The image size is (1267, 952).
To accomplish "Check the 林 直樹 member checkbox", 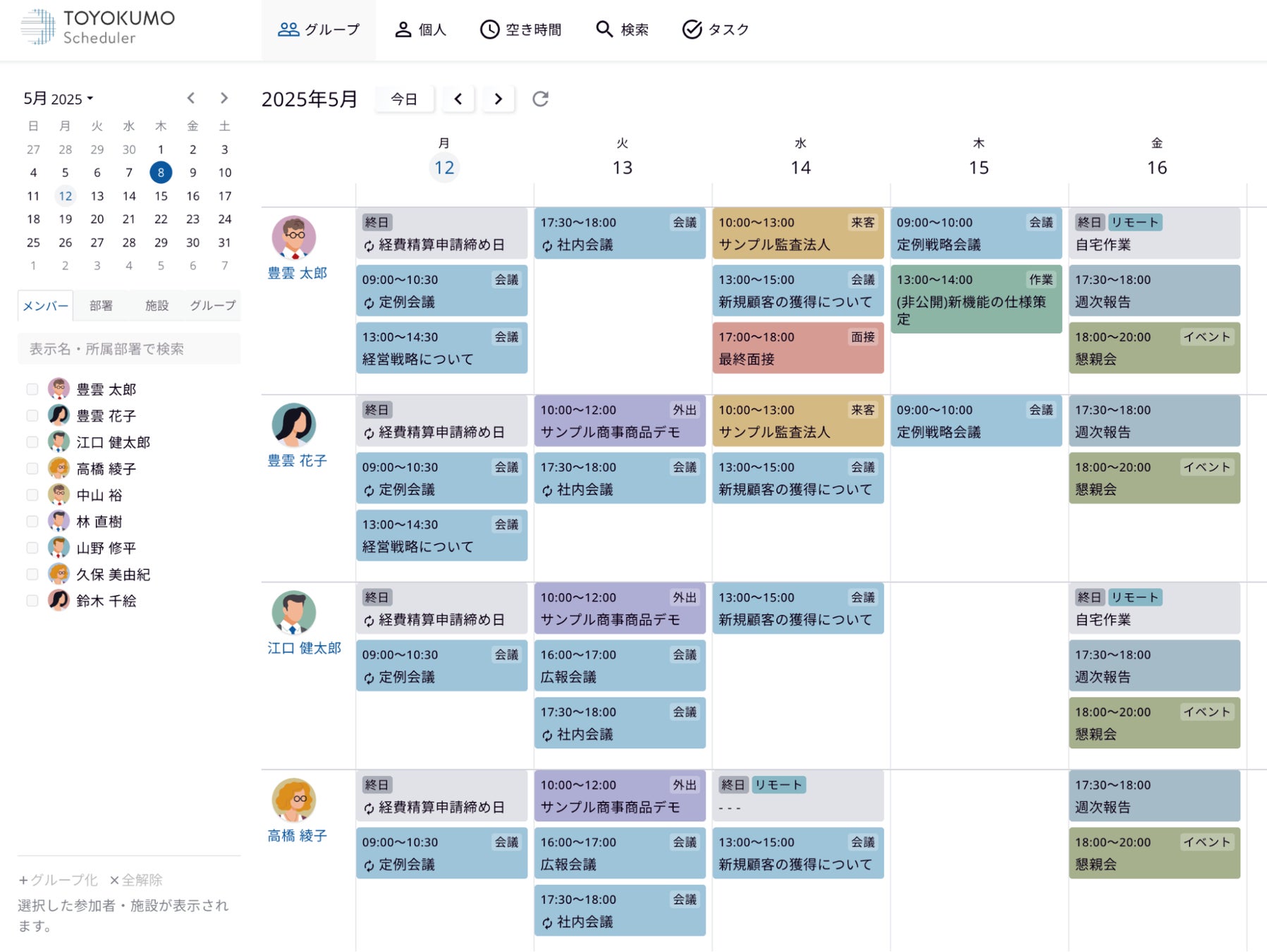I will 32,521.
